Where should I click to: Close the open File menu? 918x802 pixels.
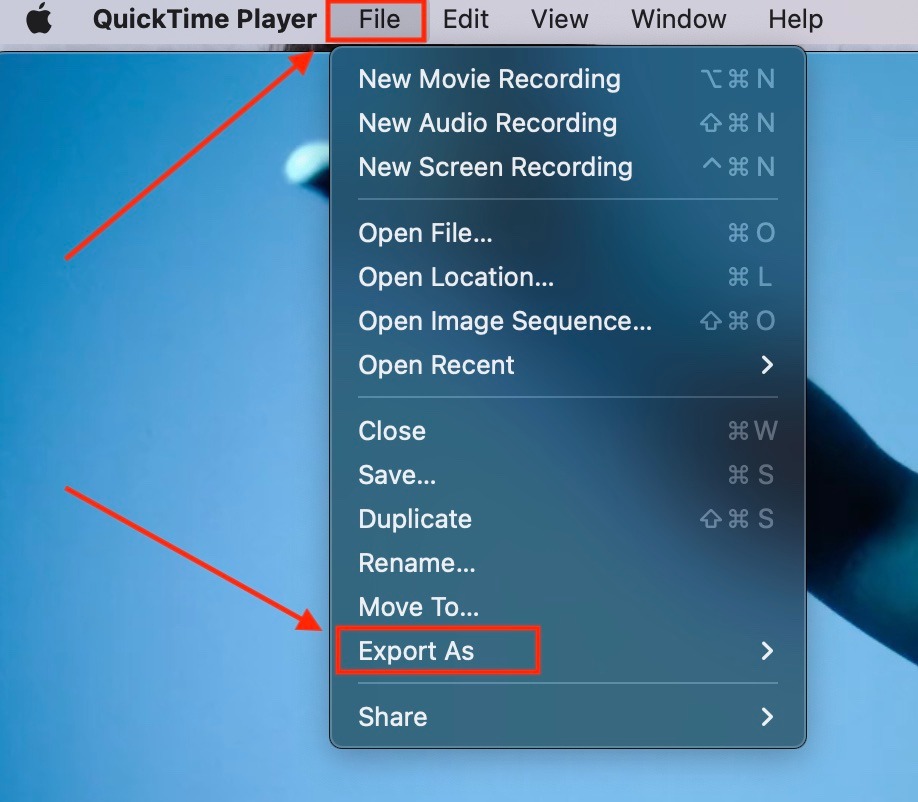379,19
